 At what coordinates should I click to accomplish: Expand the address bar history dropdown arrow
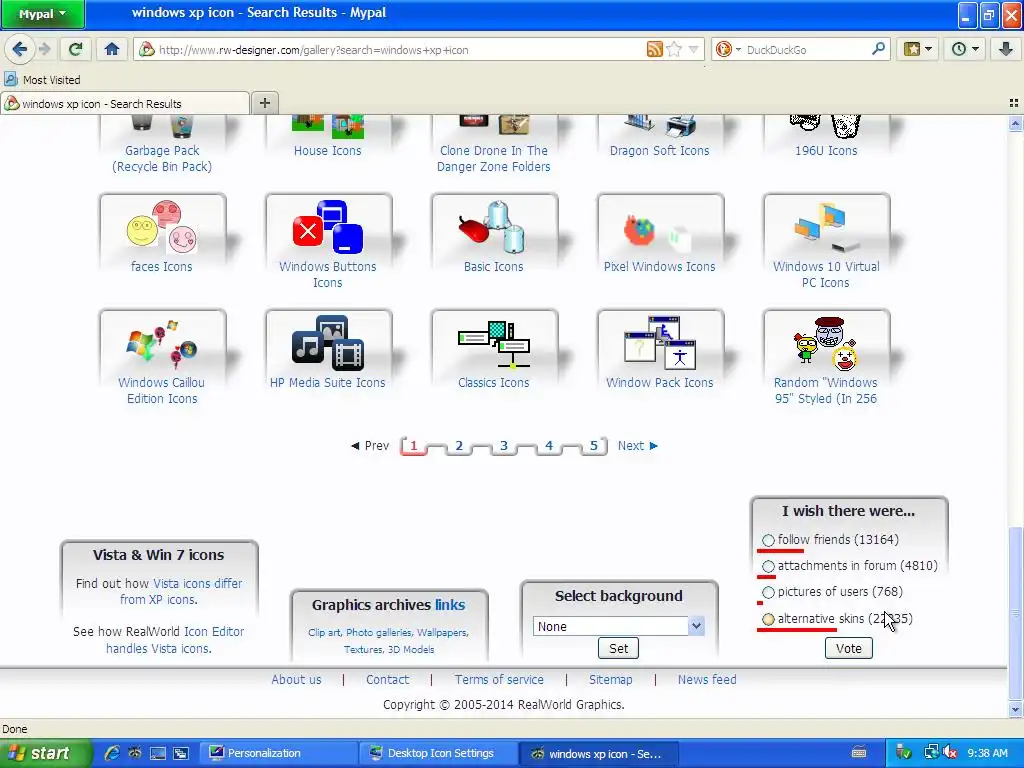pyautogui.click(x=694, y=50)
